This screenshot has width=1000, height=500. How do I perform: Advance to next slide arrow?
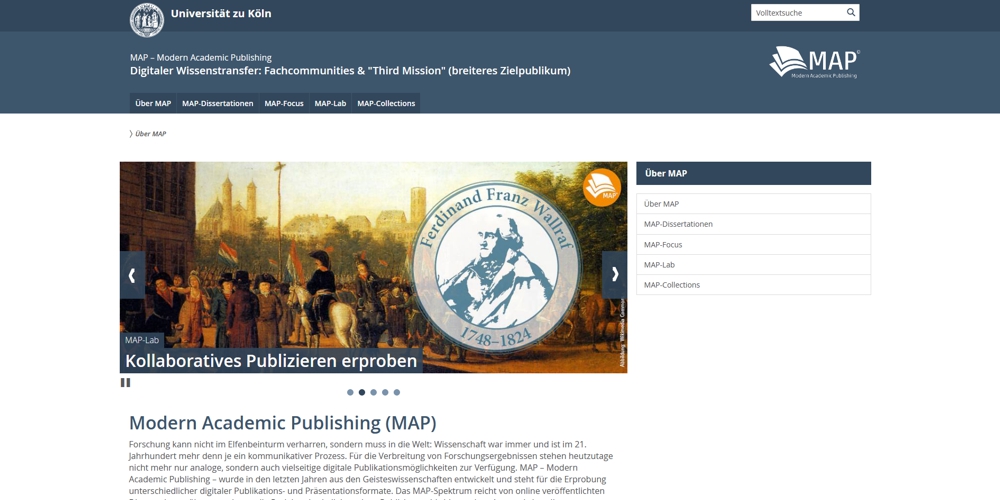[615, 275]
